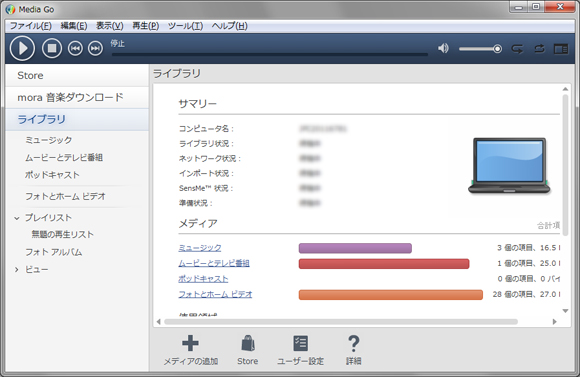Skip to the next track
Image resolution: width=580 pixels, height=377 pixels.
click(95, 48)
